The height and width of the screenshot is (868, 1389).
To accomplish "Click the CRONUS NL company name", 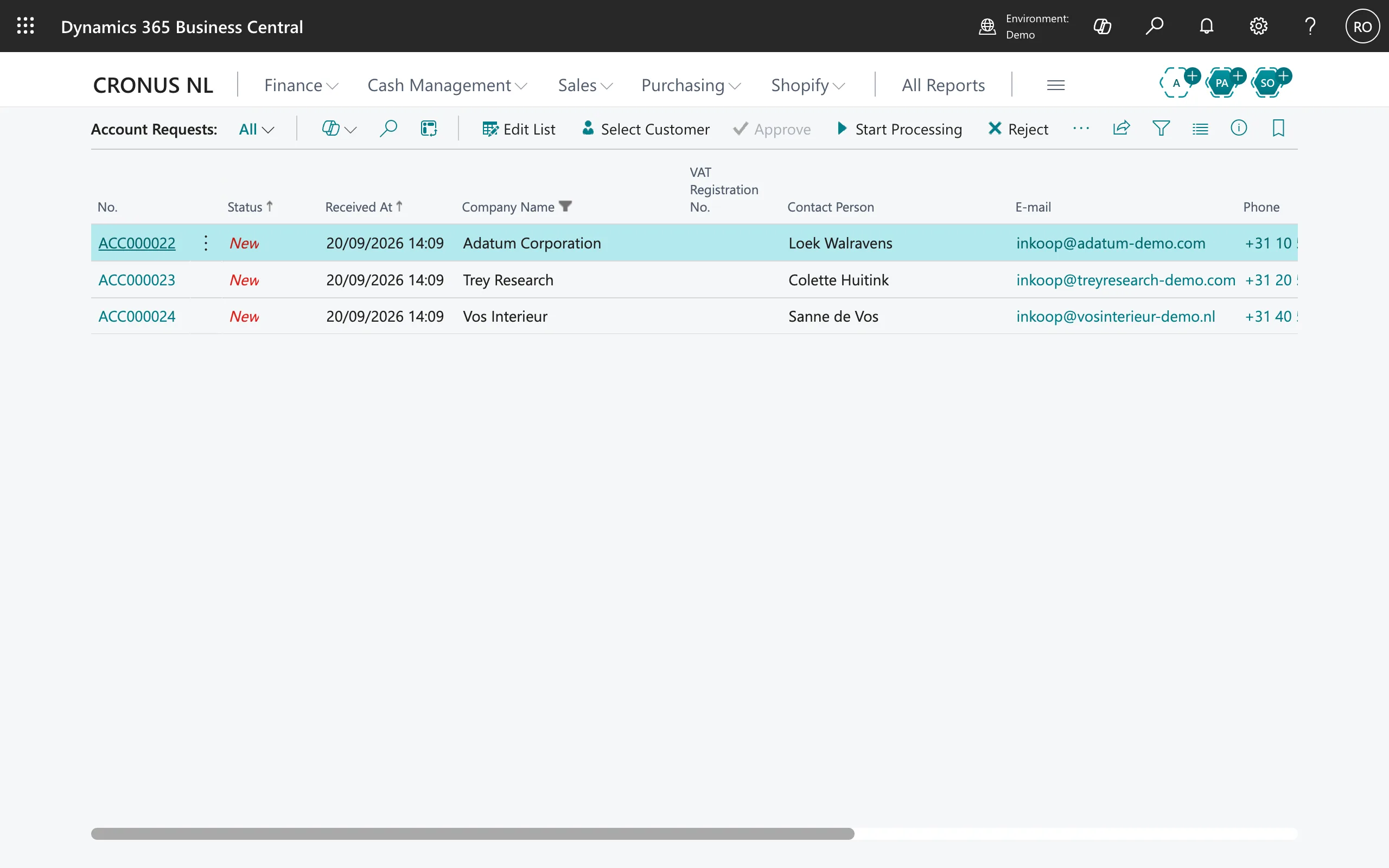I will (x=152, y=85).
